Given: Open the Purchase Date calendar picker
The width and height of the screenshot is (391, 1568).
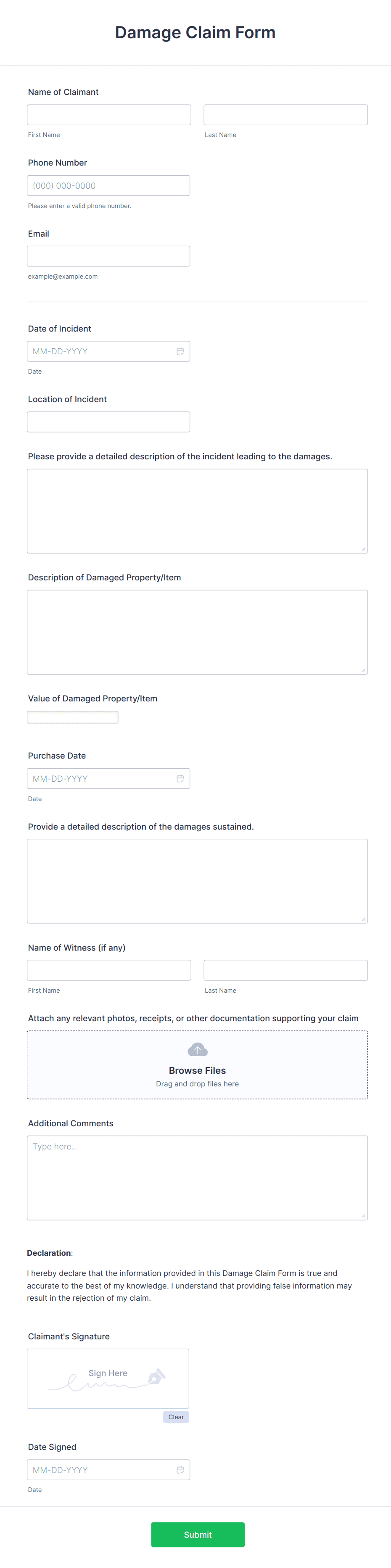Looking at the screenshot, I should pos(180,778).
